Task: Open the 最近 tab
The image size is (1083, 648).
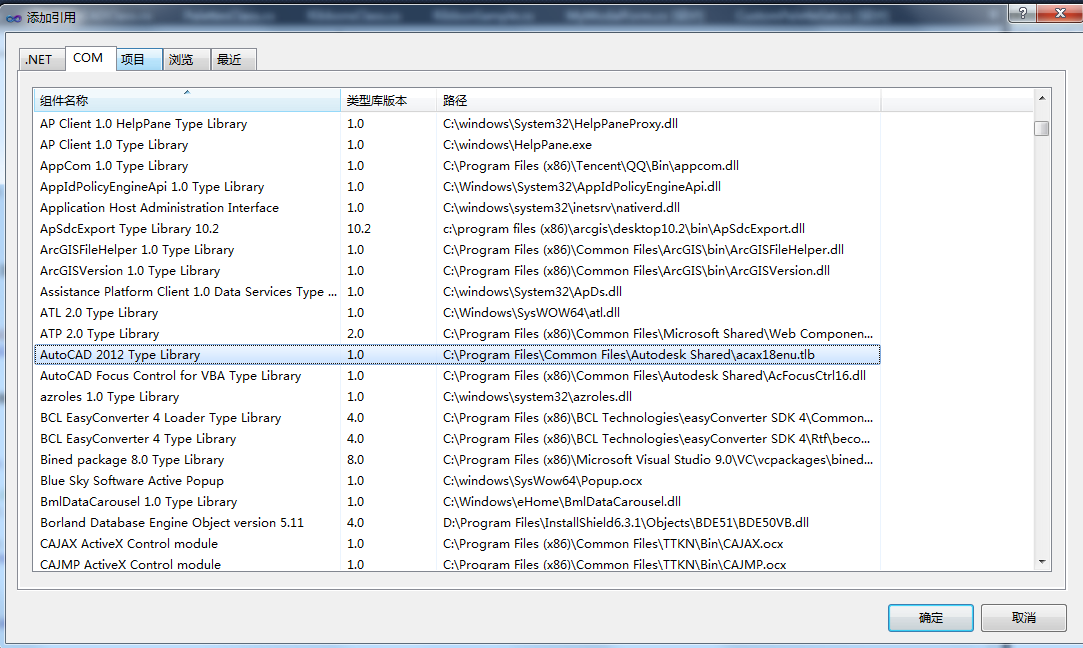Action: tap(233, 60)
